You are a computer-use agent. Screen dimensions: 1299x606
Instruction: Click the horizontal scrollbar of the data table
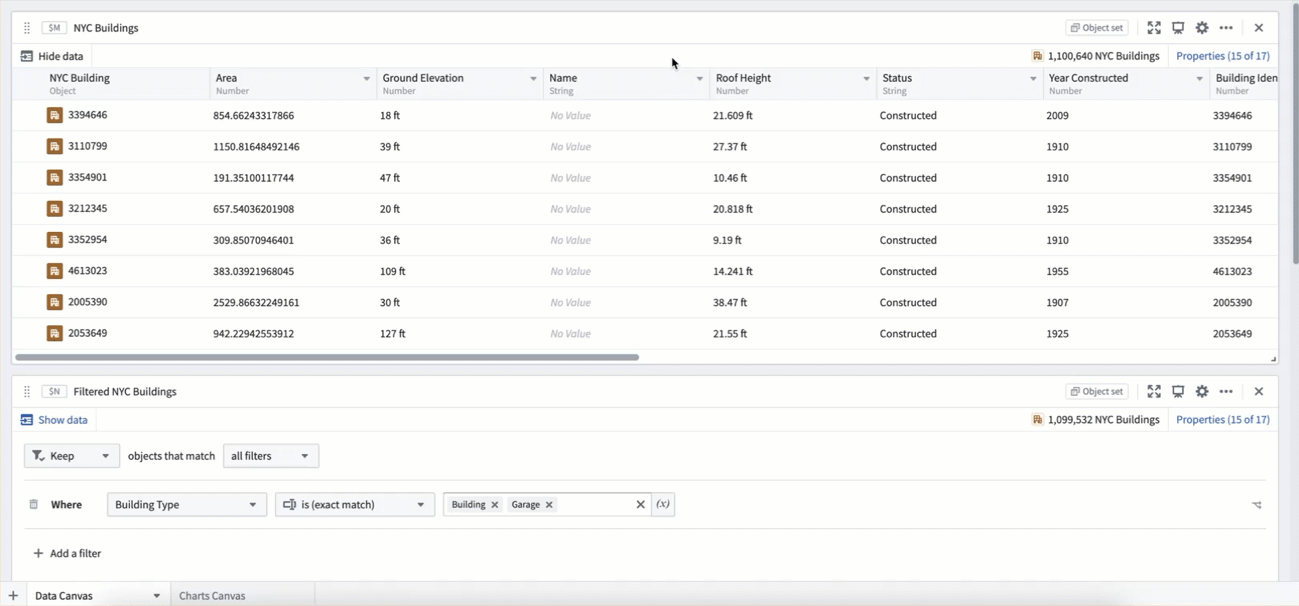(327, 357)
